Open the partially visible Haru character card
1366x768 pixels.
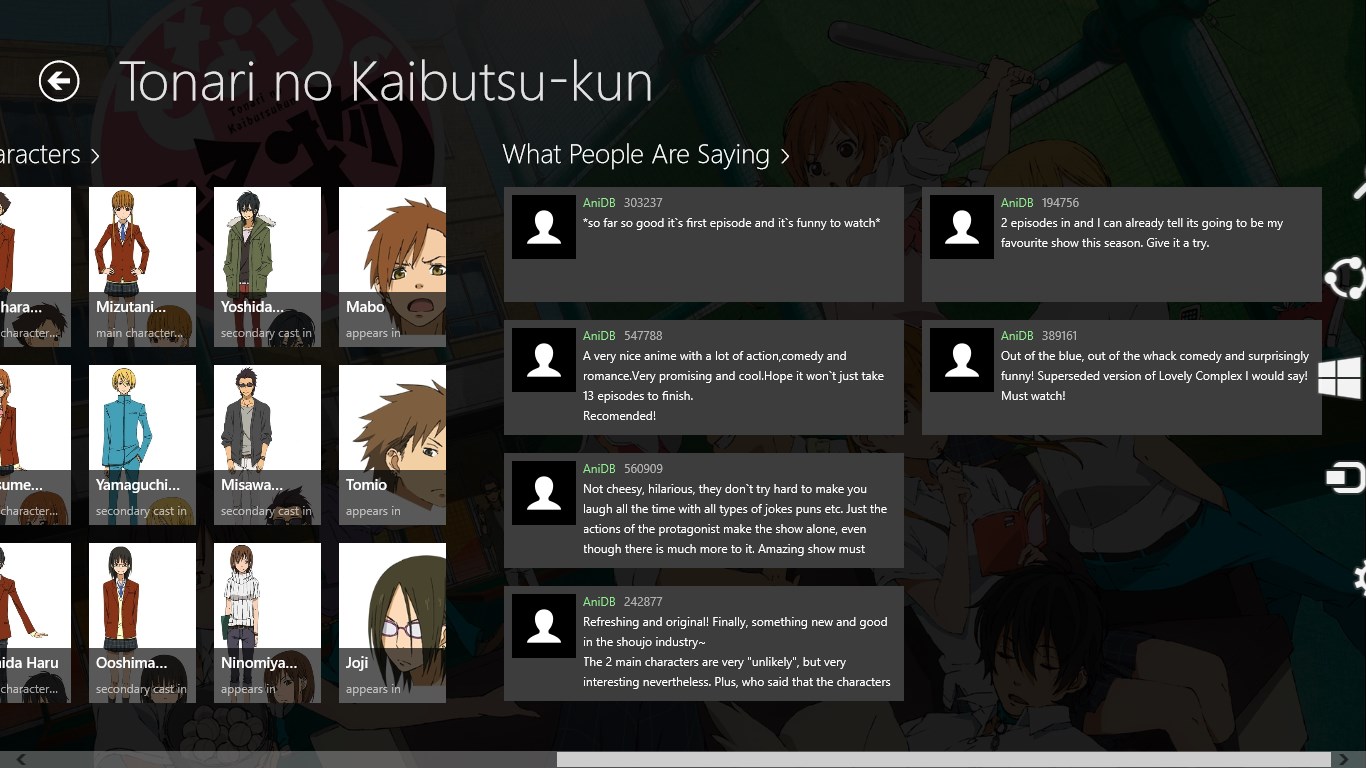(35, 623)
